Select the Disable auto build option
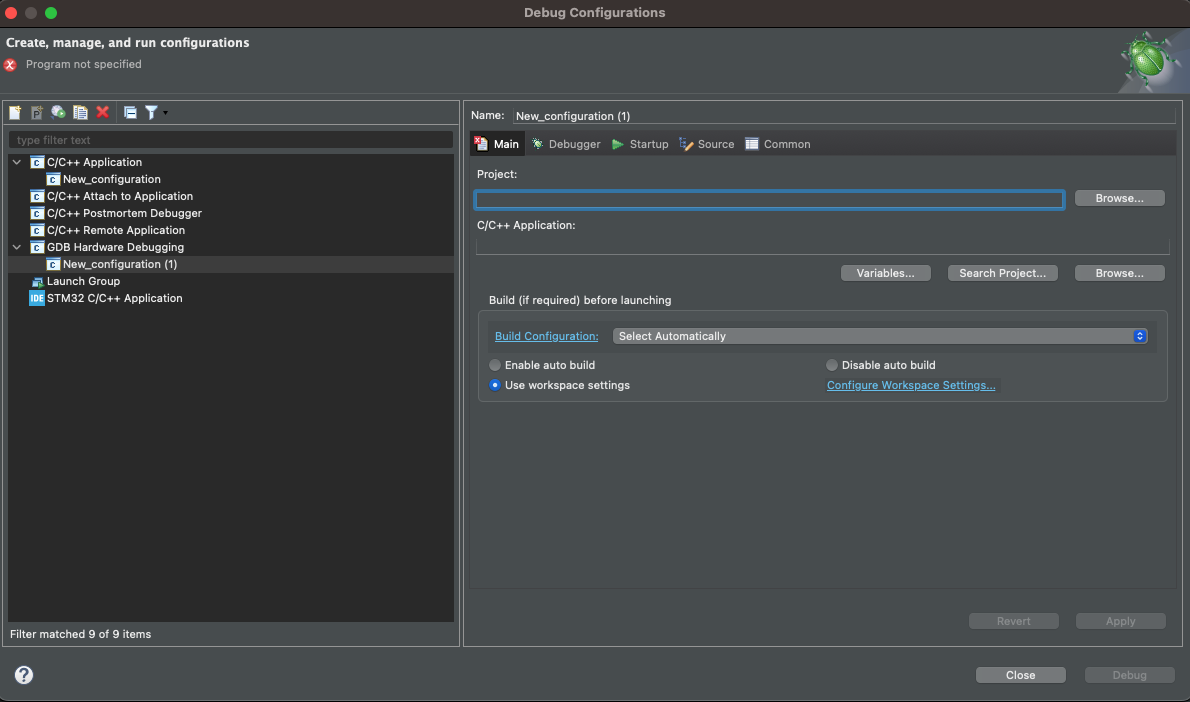 coord(831,365)
